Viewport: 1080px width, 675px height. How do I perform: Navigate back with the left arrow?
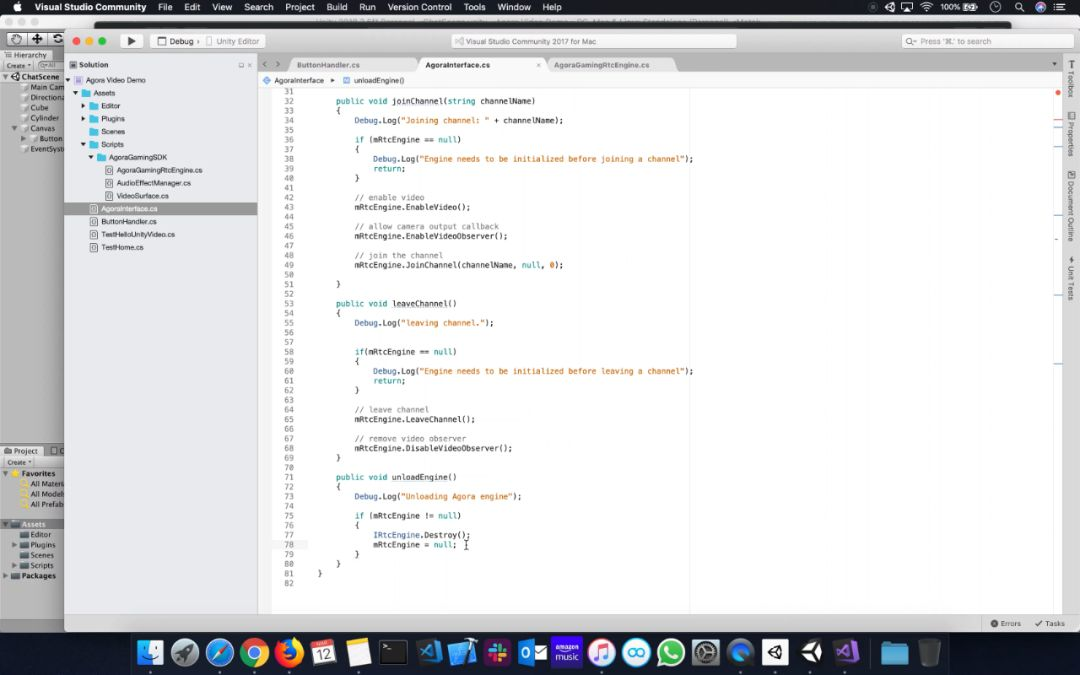[264, 64]
